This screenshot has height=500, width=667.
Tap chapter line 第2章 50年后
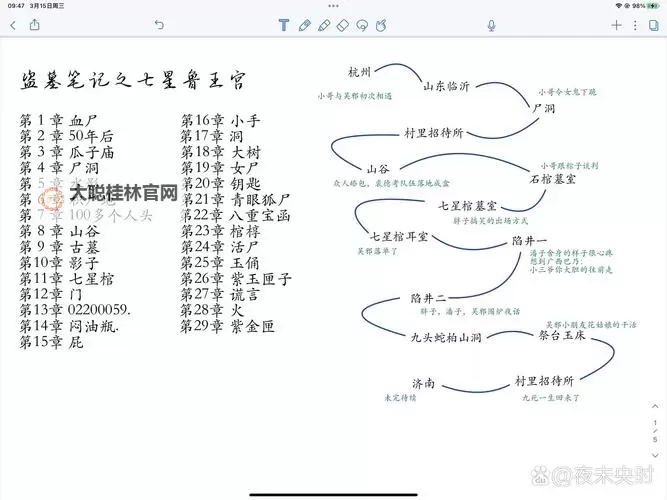(67, 136)
